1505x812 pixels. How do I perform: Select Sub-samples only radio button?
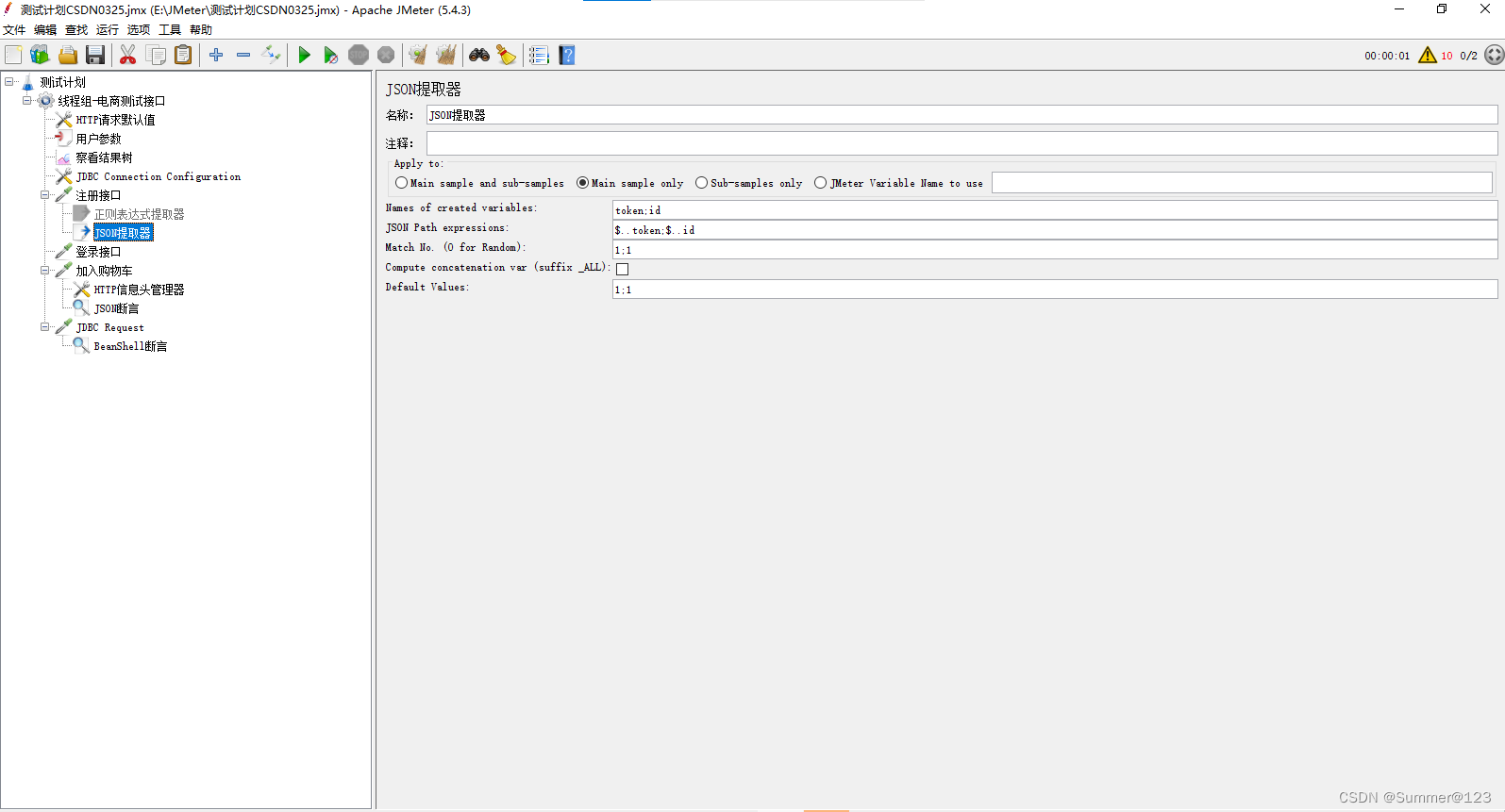coord(701,183)
